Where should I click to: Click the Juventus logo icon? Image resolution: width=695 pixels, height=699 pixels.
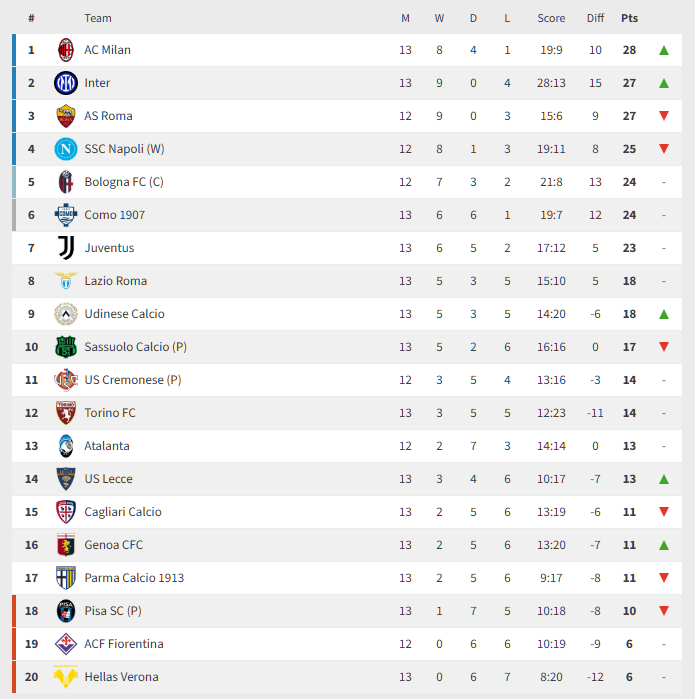pyautogui.click(x=66, y=248)
